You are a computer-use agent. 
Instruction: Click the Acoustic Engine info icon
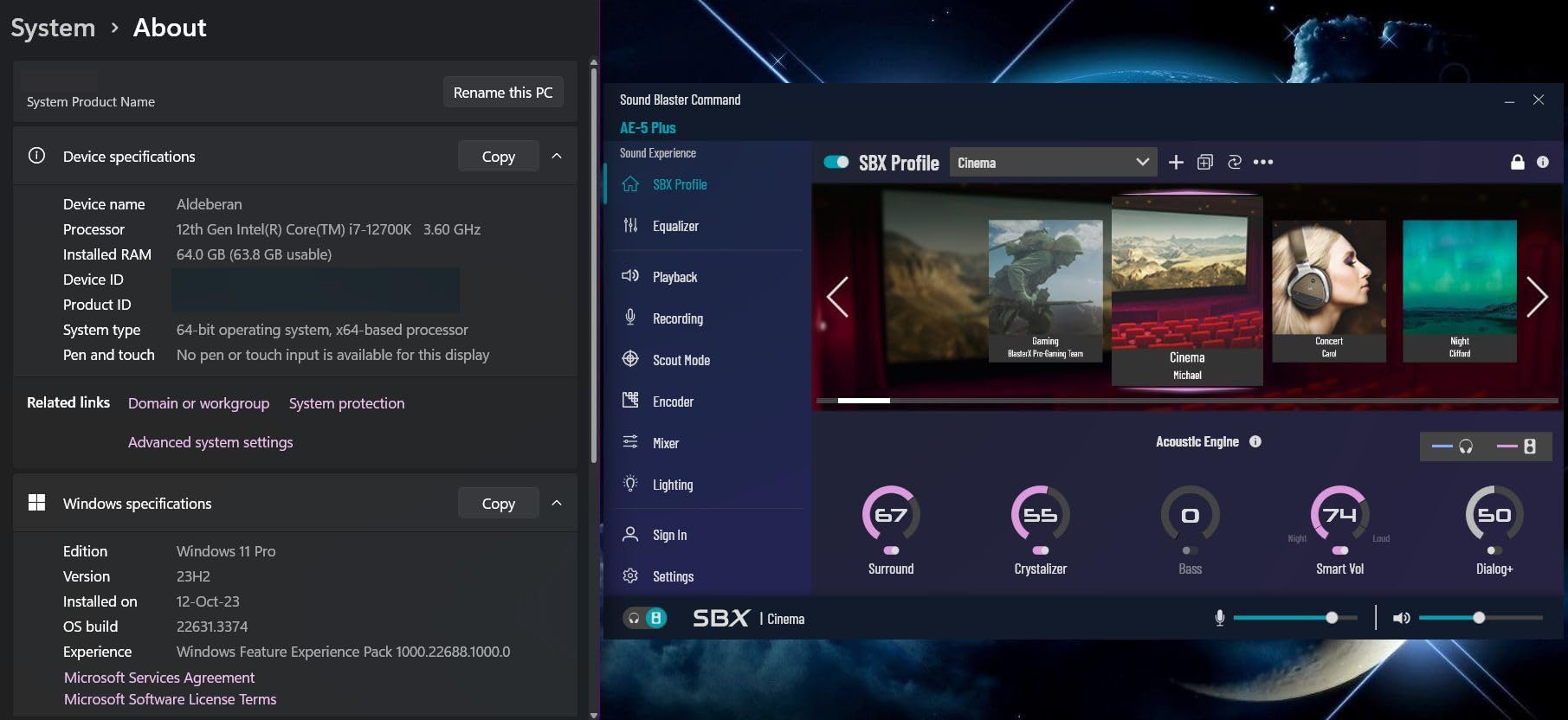[1255, 441]
